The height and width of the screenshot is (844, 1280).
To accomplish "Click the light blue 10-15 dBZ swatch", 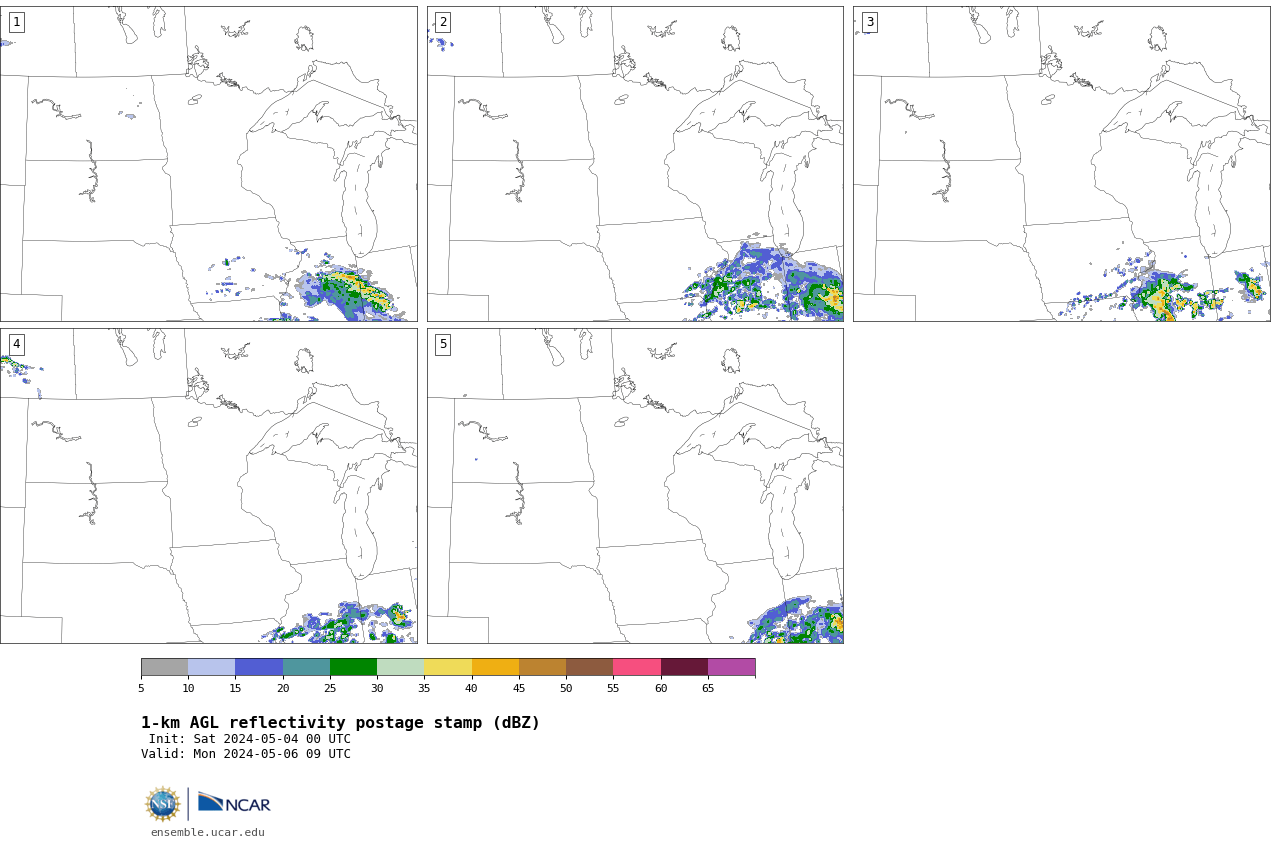I will click(212, 667).
